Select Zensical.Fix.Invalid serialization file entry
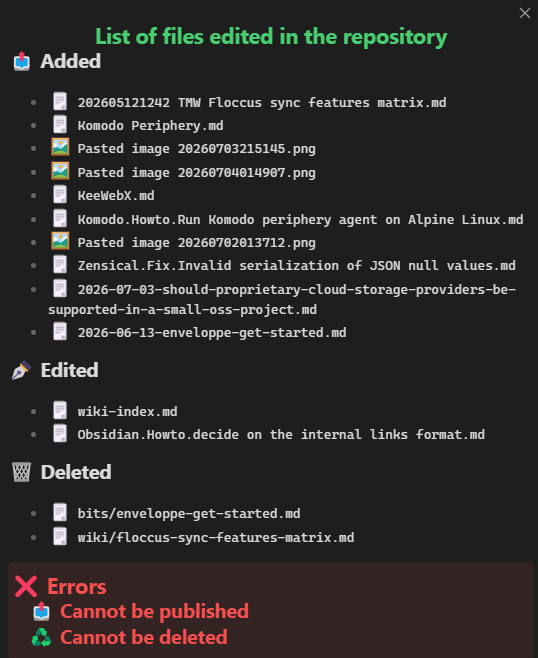538x658 pixels. (296, 266)
